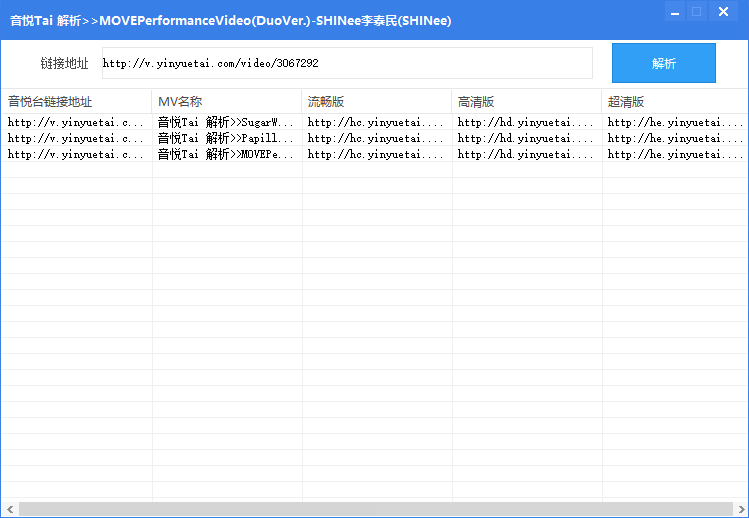Select third row's 超清版 he.yinyuetai link
The height and width of the screenshot is (518, 749).
675,154
